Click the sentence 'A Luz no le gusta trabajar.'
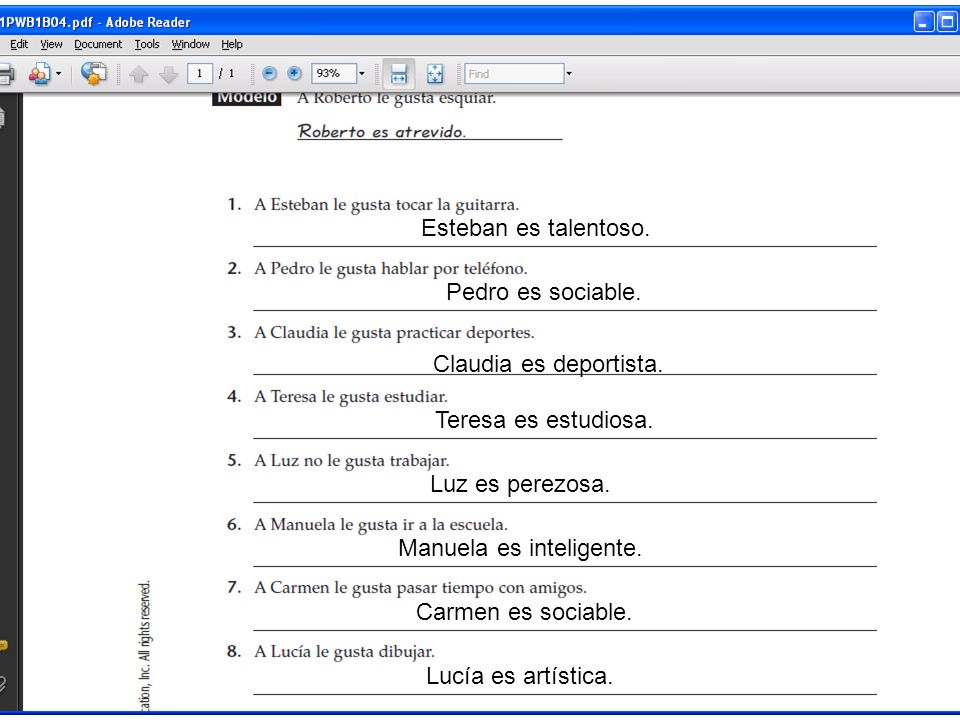This screenshot has height=720, width=960. click(x=351, y=460)
